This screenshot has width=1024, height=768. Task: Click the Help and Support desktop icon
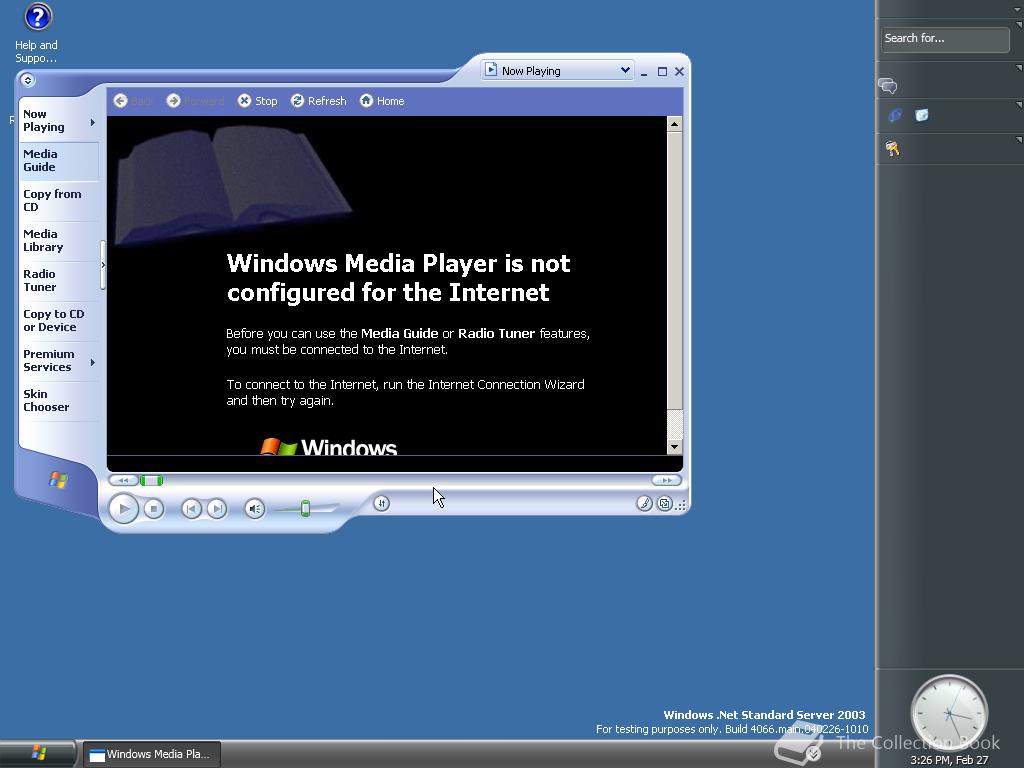[37, 33]
